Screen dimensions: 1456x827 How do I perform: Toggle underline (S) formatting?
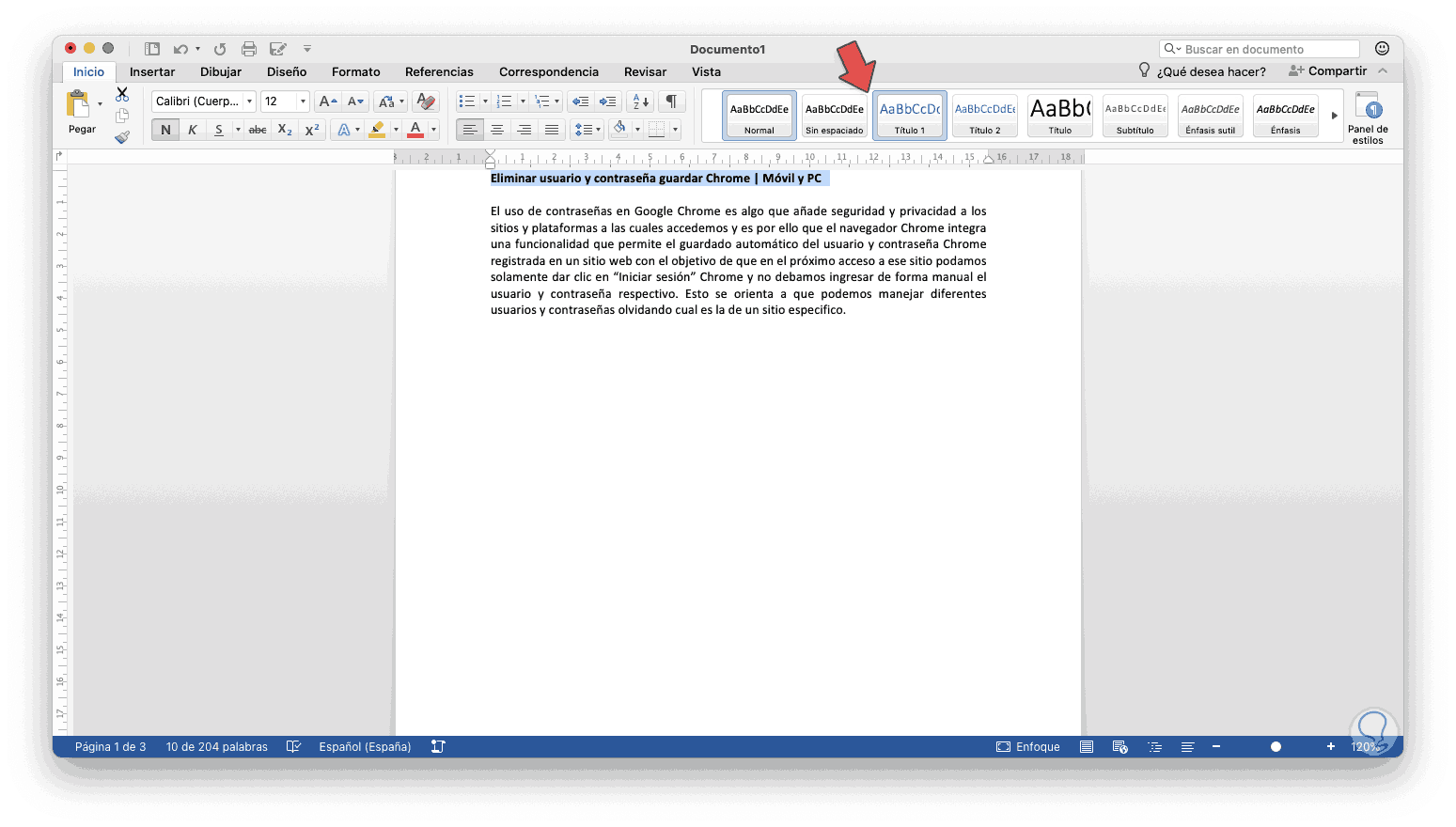[x=219, y=130]
